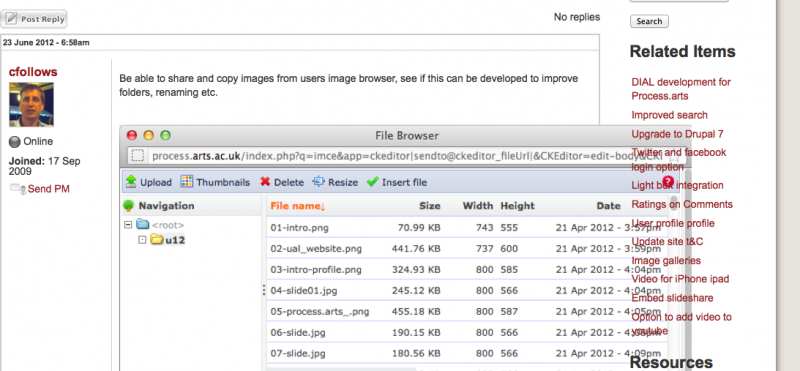This screenshot has height=371, width=800.
Task: Collapse the <root> folder node
Action: 128,225
